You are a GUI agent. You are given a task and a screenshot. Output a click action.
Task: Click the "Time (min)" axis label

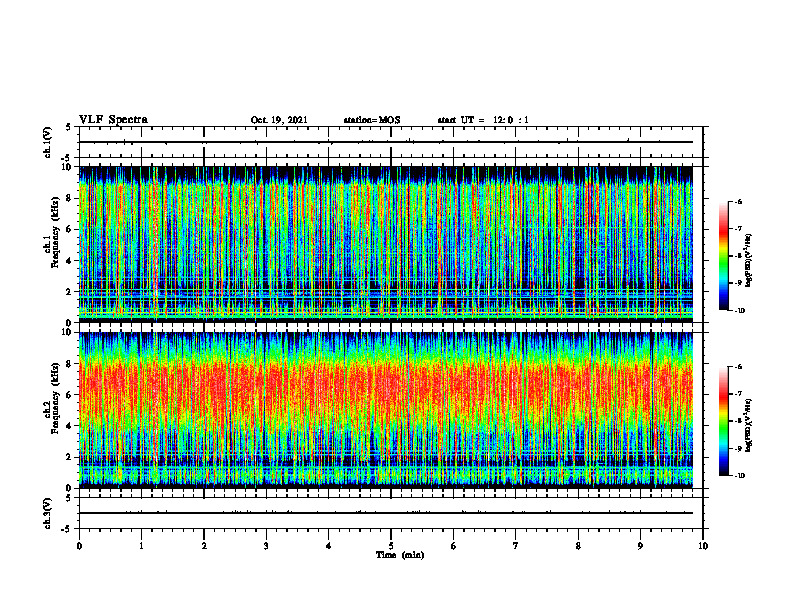pyautogui.click(x=400, y=555)
